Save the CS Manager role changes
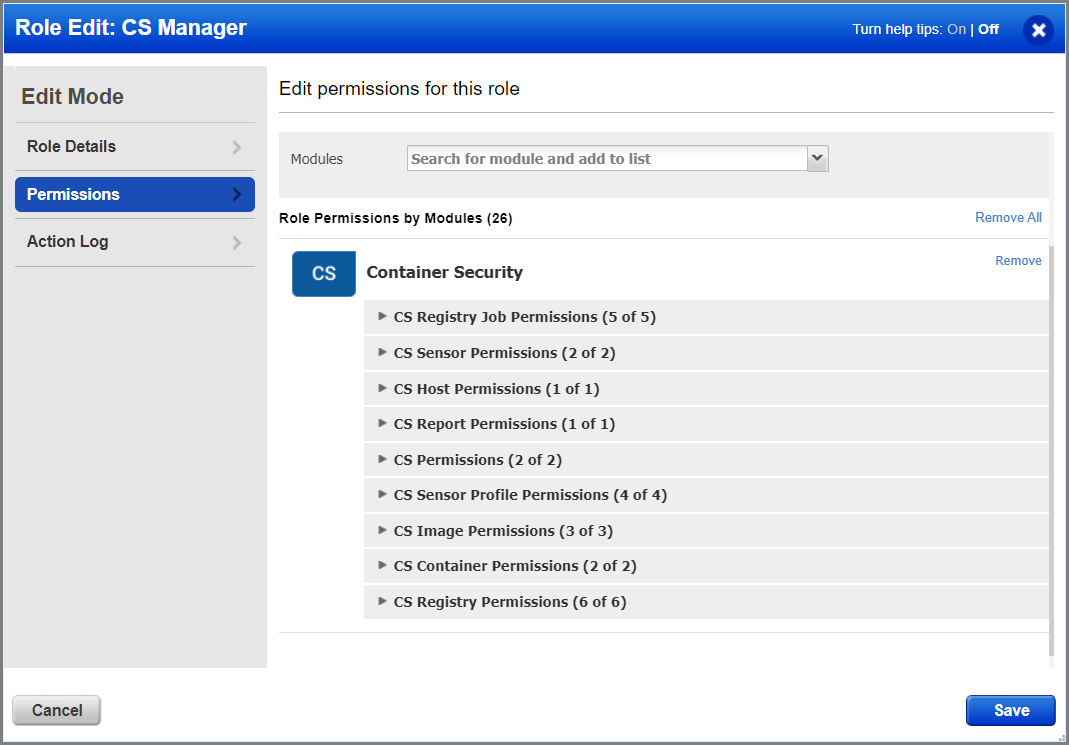The width and height of the screenshot is (1069, 745). click(1010, 710)
